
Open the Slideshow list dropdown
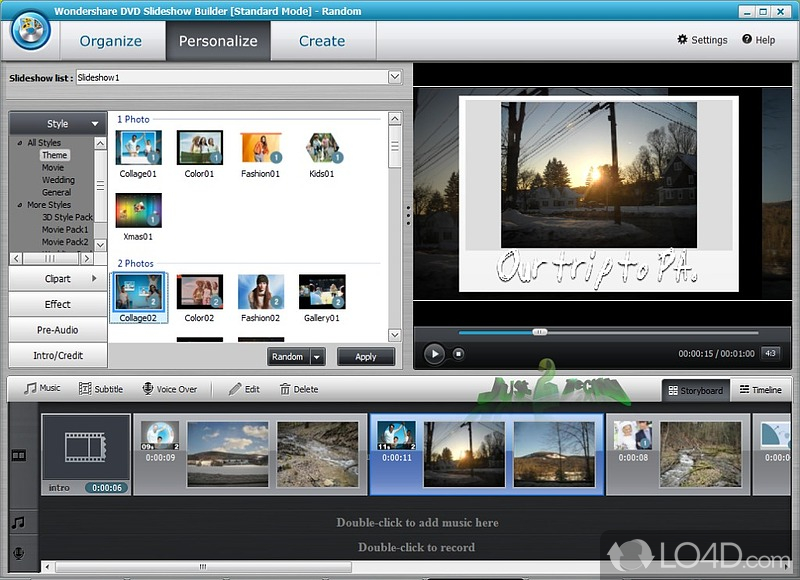[395, 77]
